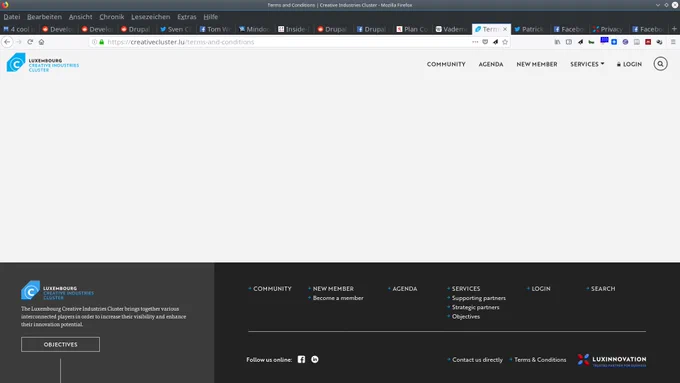Switch to the Plan Co tab

pyautogui.click(x=412, y=29)
